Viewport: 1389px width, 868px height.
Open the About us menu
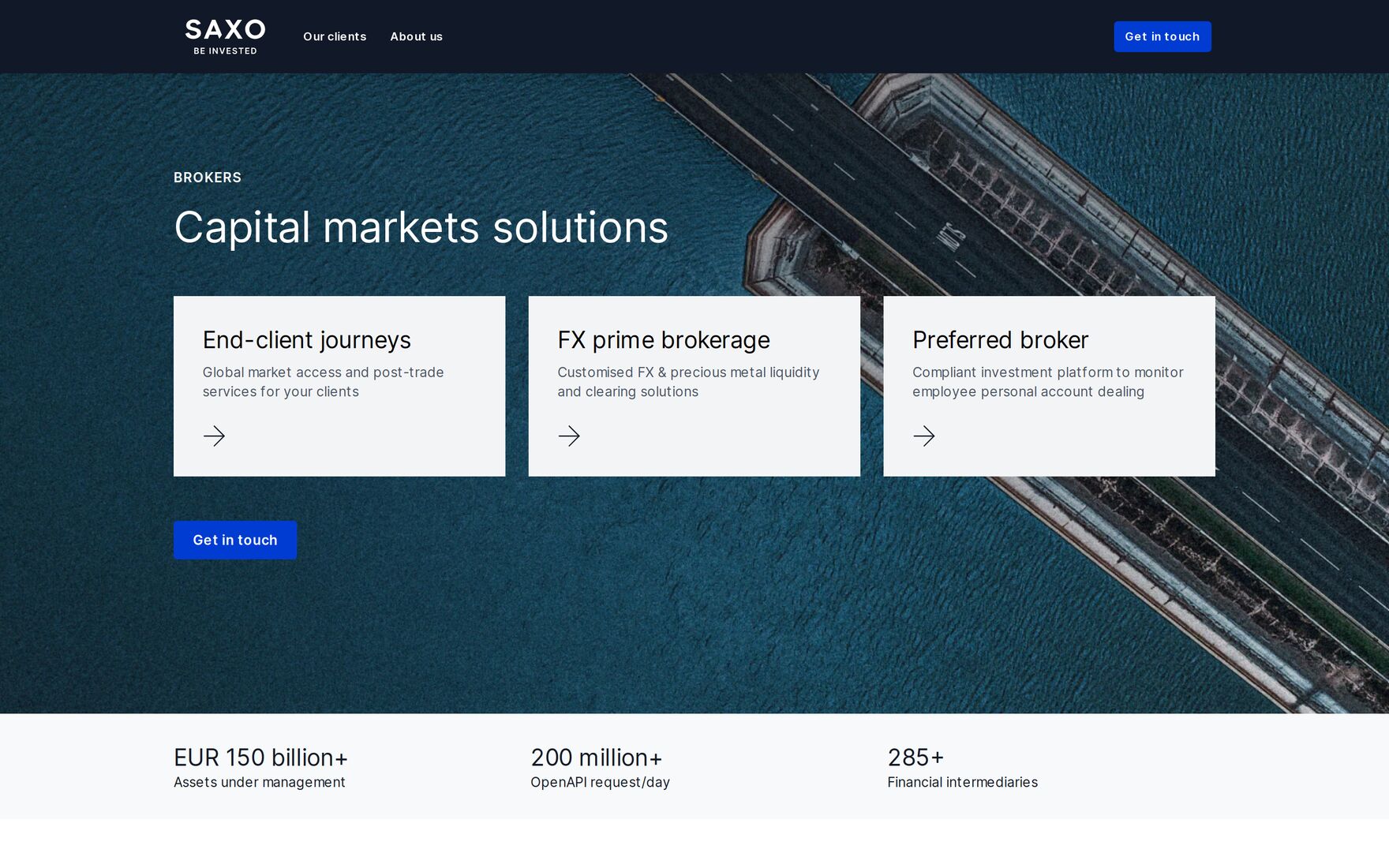pyautogui.click(x=416, y=36)
